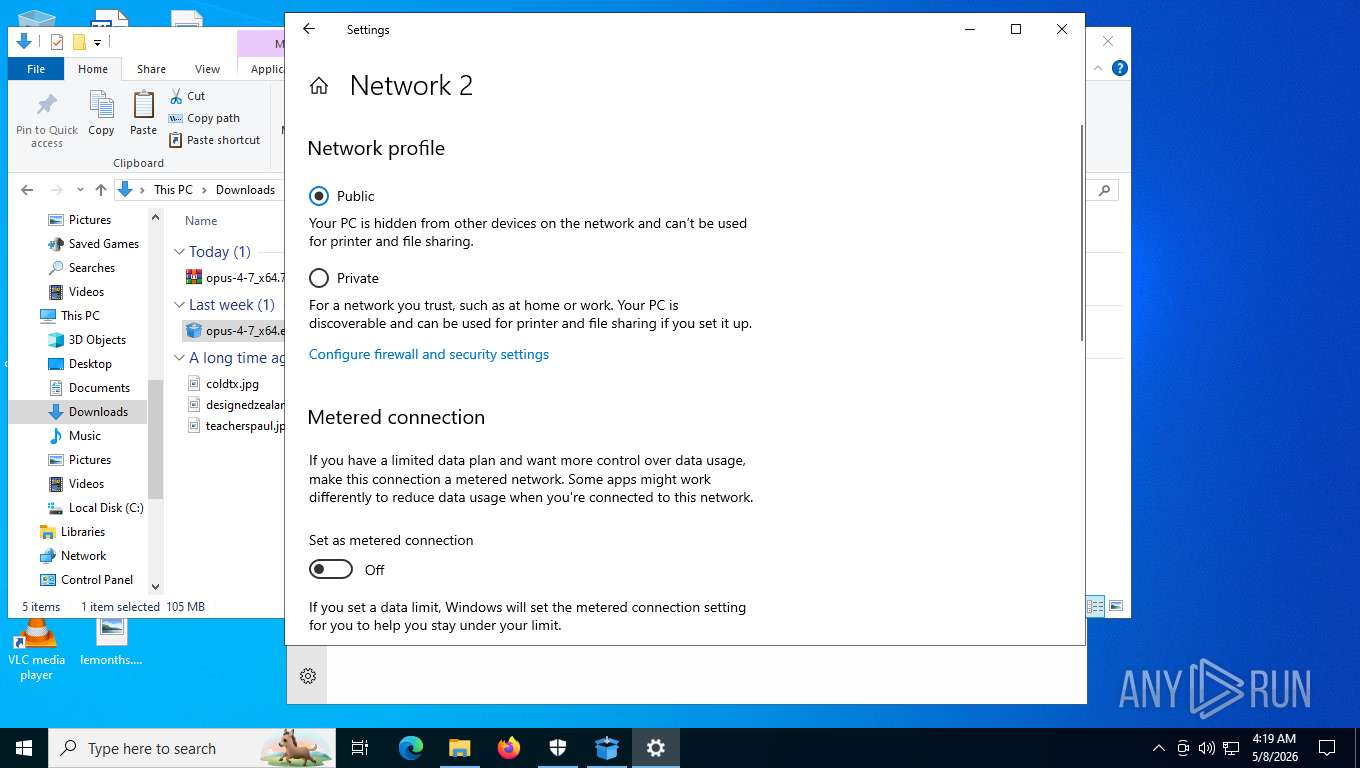The height and width of the screenshot is (768, 1360).
Task: Select Local Disk (C:) in navigation pane
Action: coord(96,508)
